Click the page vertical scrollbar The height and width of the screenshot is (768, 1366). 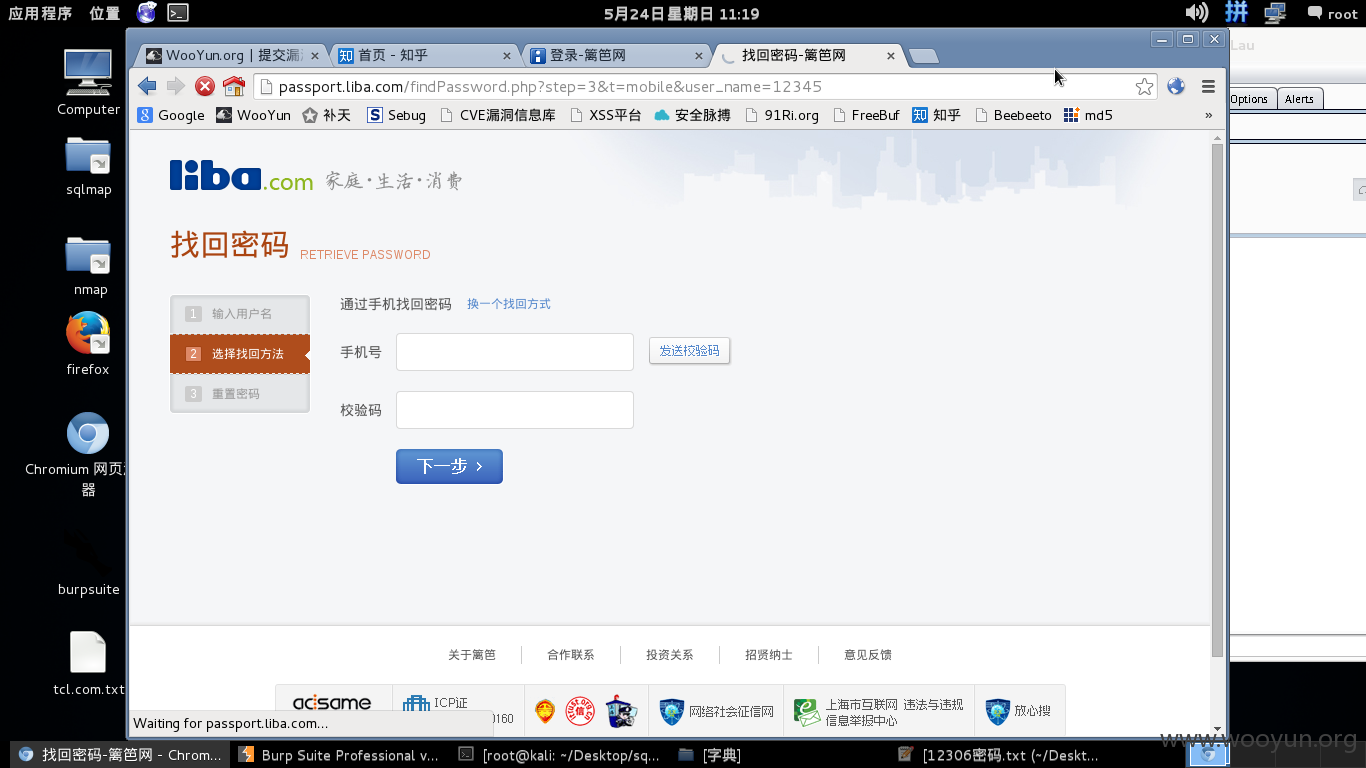click(1217, 400)
